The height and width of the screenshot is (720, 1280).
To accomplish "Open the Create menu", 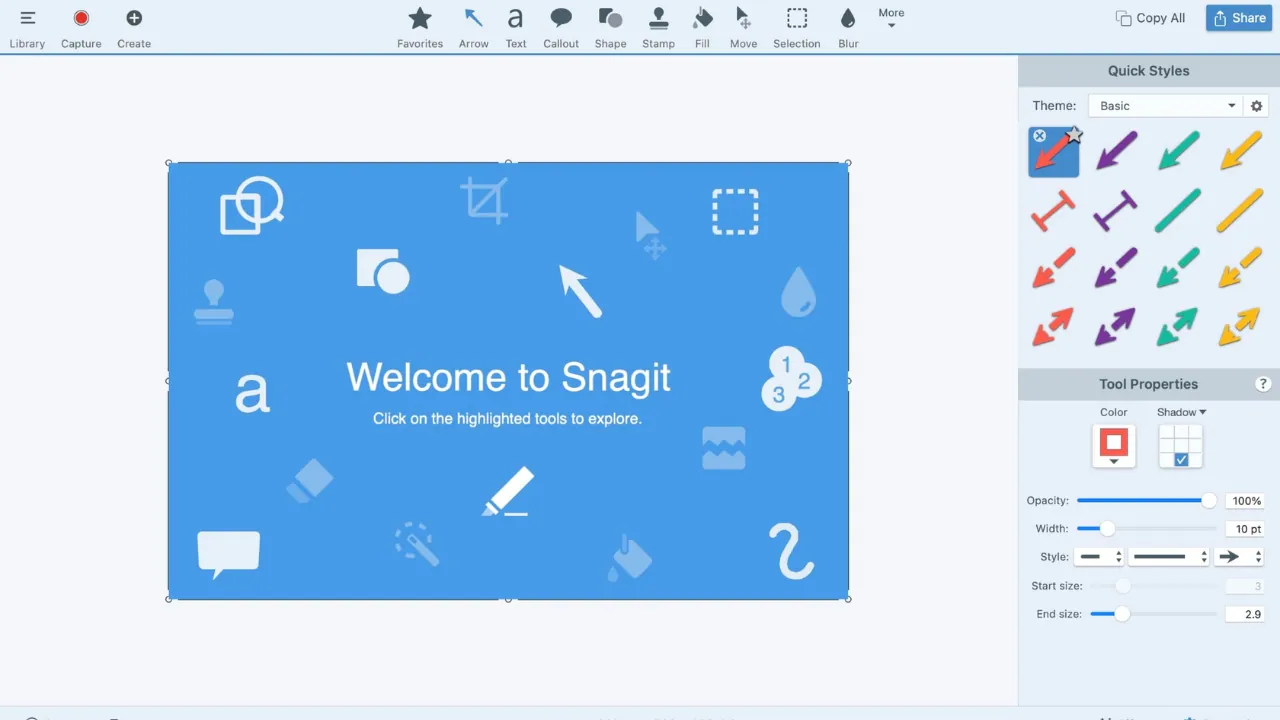I will pos(134,28).
